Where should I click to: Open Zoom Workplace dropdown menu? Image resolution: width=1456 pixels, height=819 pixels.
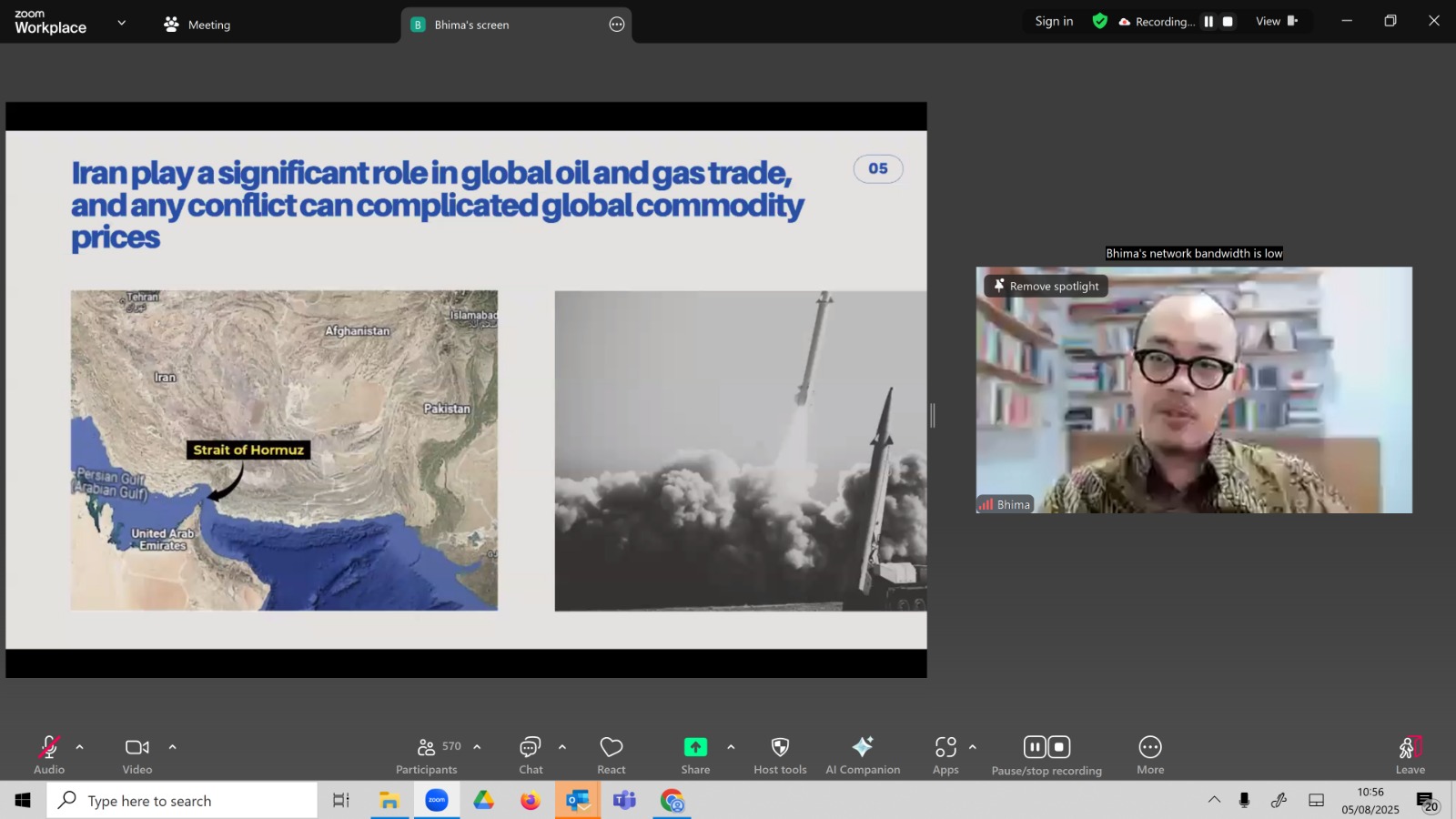click(x=121, y=23)
